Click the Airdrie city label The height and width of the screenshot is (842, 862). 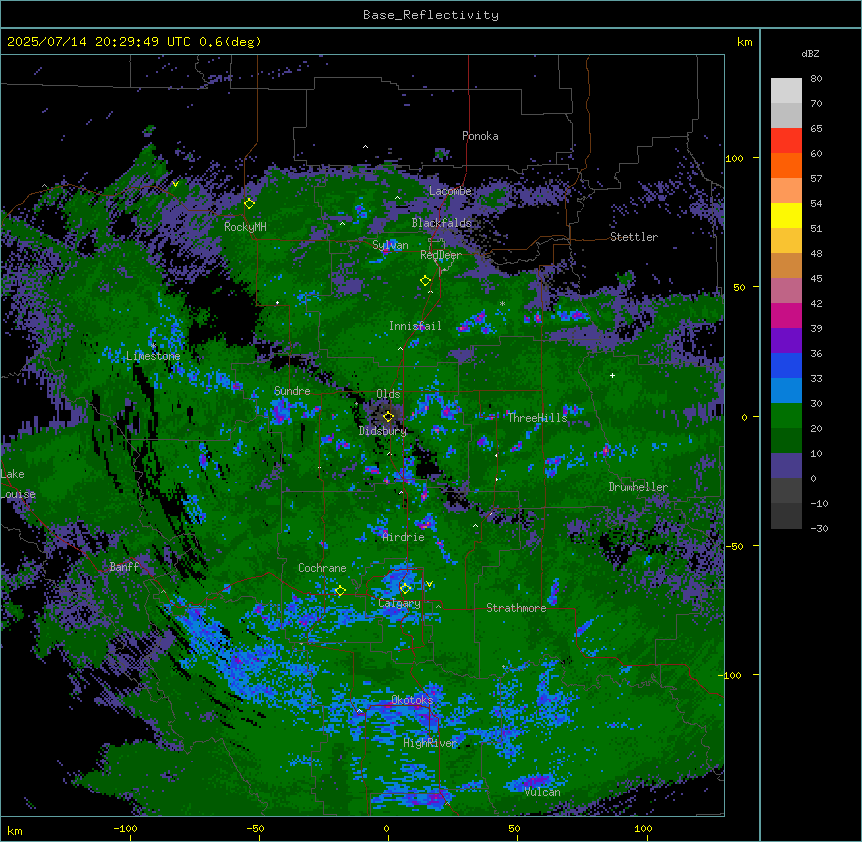coord(403,537)
